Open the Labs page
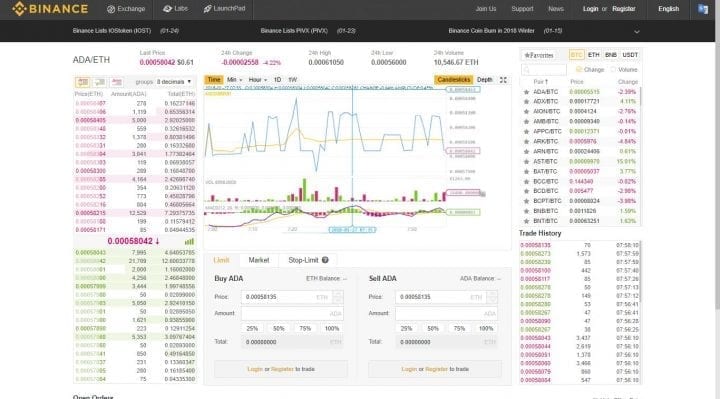 coord(175,9)
